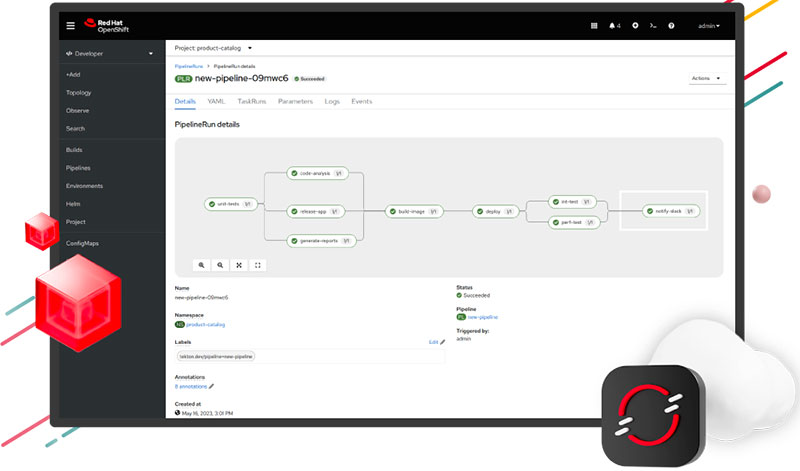Viewport: 800px width, 471px height.
Task: Click the May 16, 2023, 3:01 PM timestamp
Action: (207, 413)
